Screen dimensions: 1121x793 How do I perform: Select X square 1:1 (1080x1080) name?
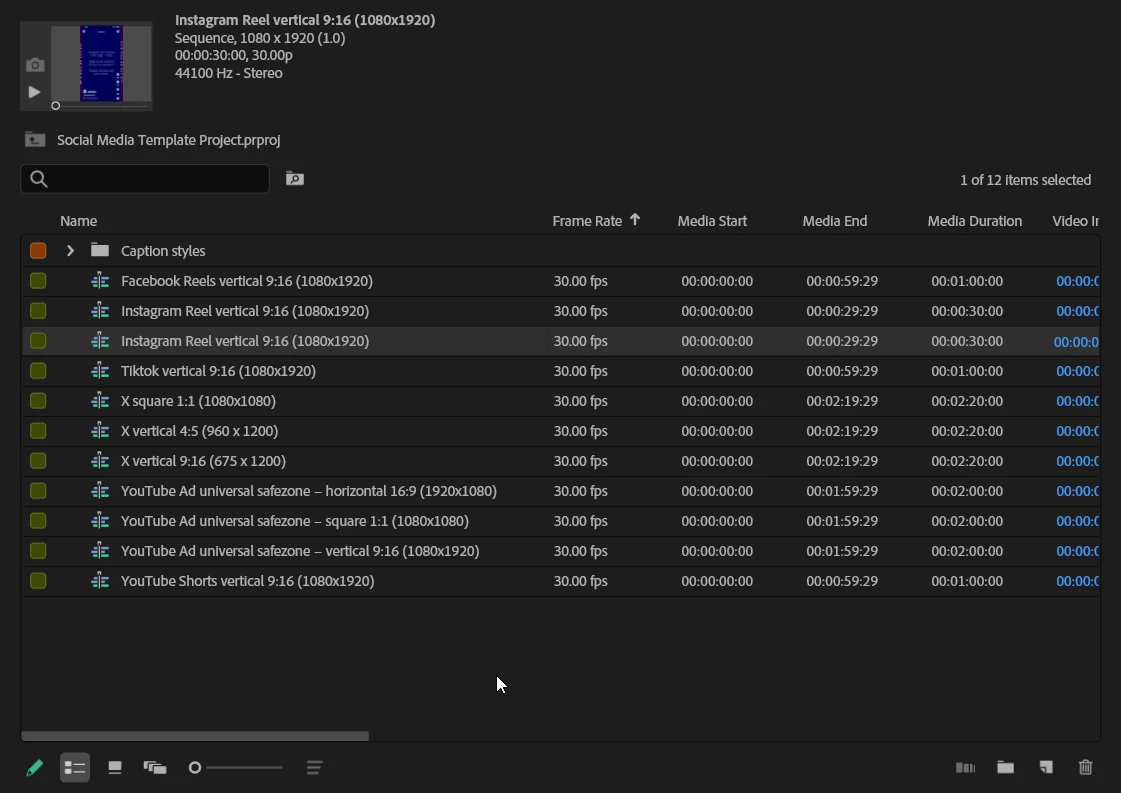(198, 401)
